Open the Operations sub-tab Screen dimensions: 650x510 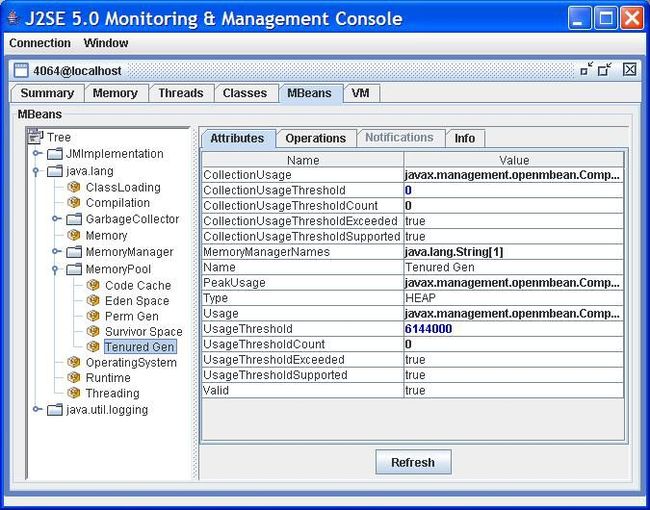[x=315, y=138]
